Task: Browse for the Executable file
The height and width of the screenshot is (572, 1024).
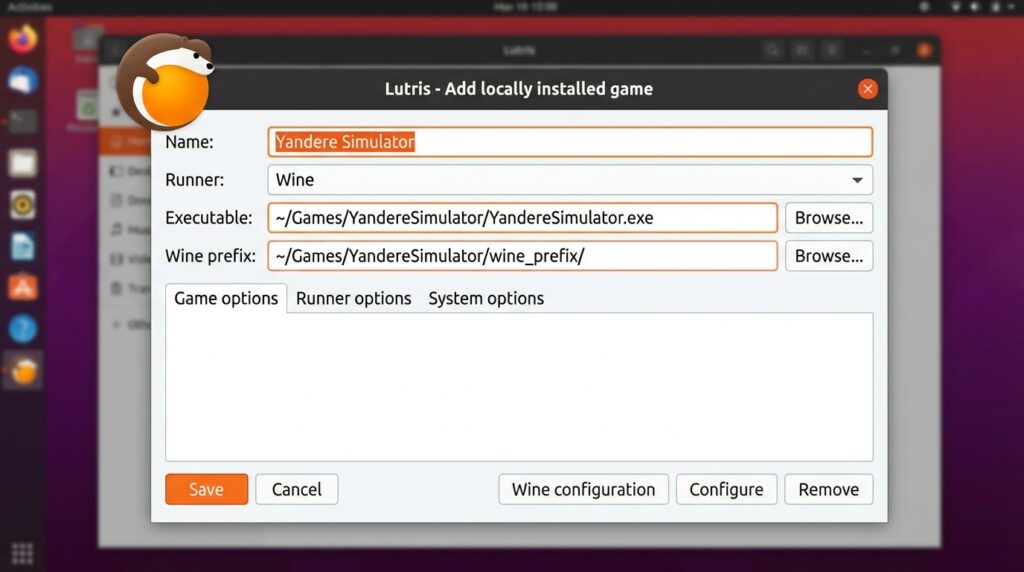Action: coord(828,218)
